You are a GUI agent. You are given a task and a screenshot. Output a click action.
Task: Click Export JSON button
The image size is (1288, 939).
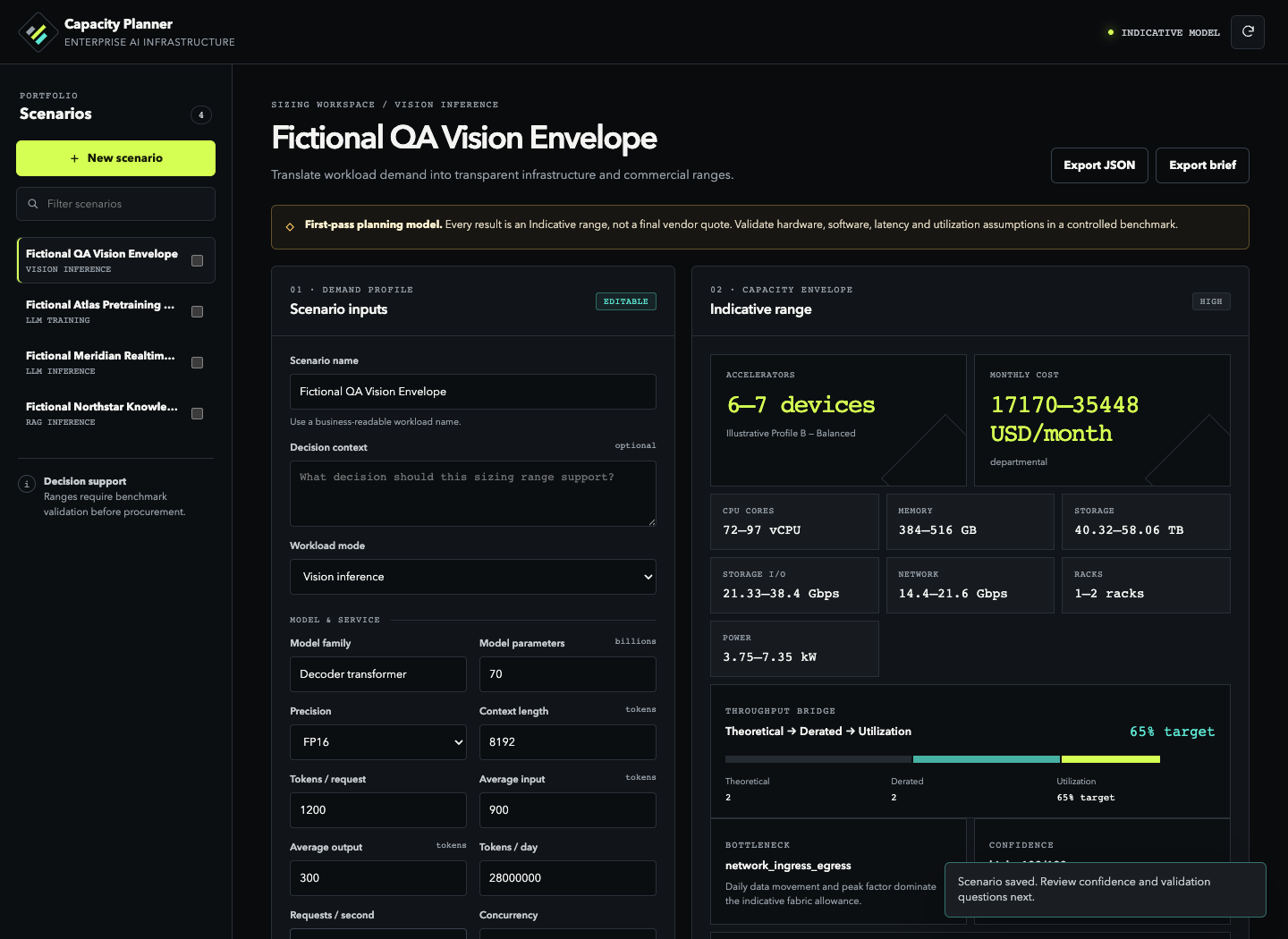pyautogui.click(x=1099, y=165)
